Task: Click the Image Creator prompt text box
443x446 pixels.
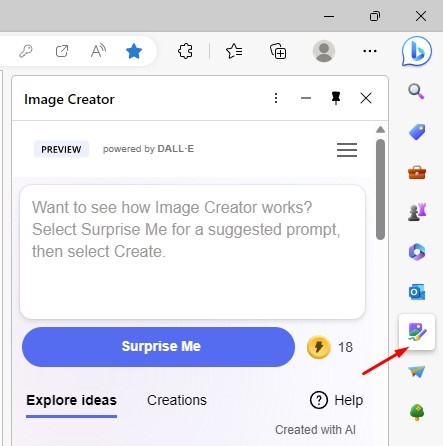Action: (192, 252)
